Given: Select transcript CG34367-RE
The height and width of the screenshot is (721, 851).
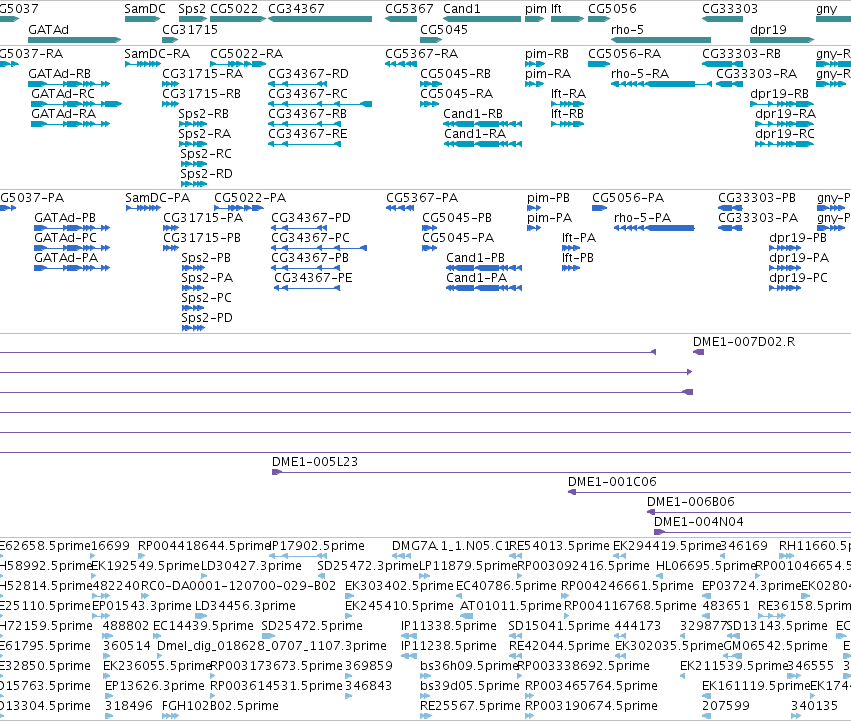Looking at the screenshot, I should coord(304,144).
